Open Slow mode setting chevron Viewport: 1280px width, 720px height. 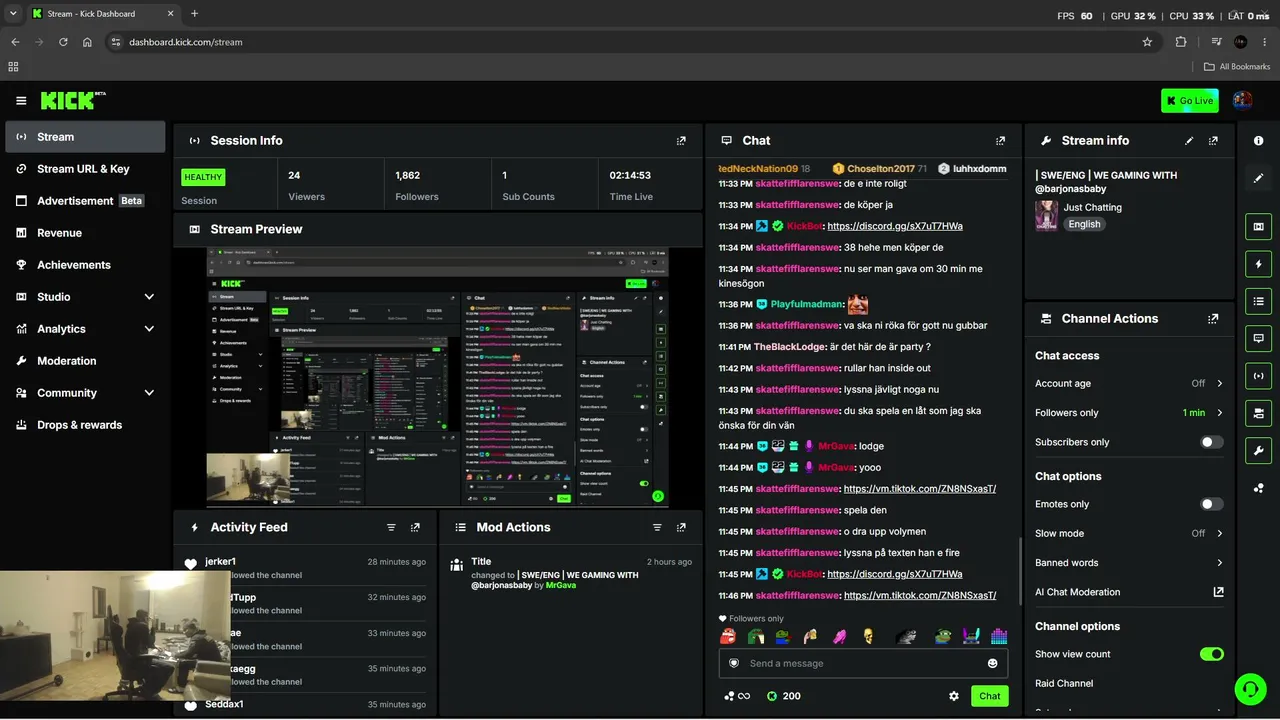point(1220,533)
